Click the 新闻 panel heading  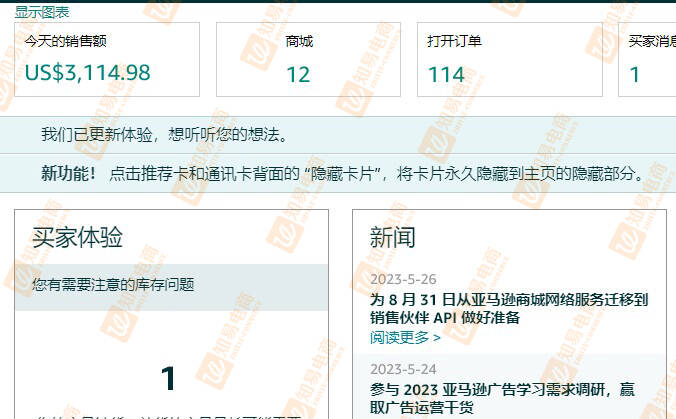tap(392, 238)
